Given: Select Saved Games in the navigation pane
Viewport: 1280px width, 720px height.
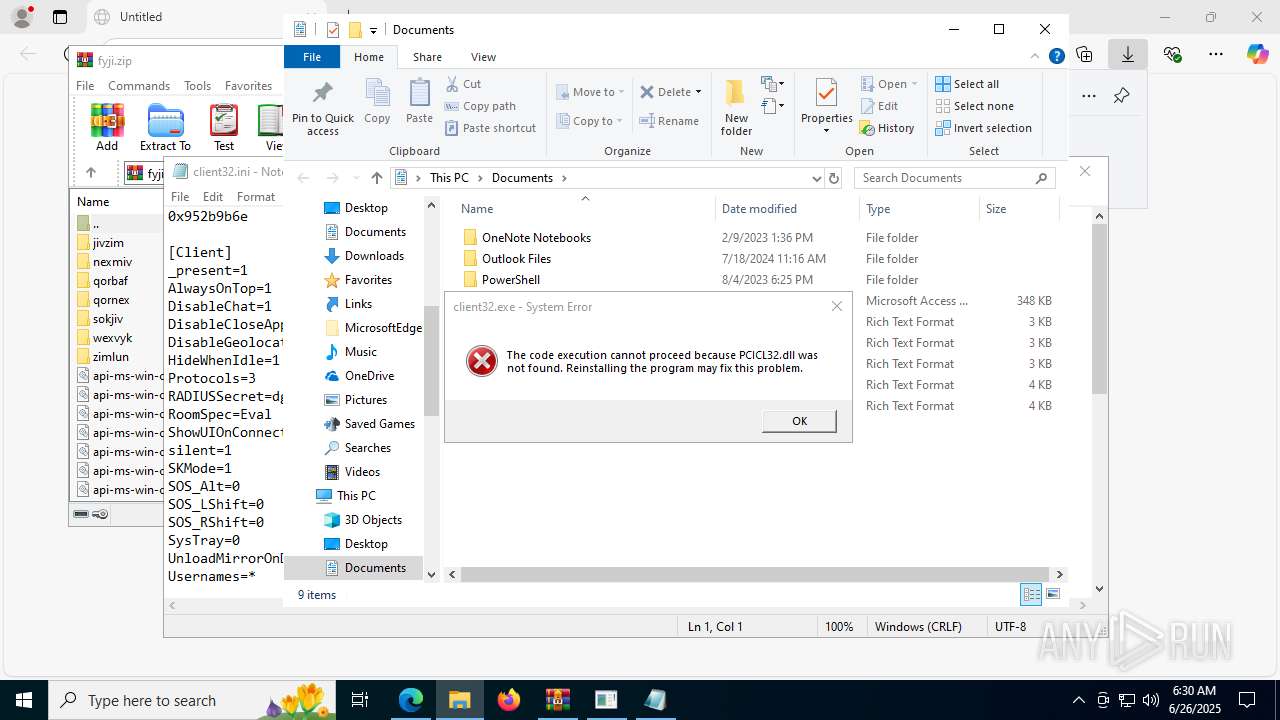Looking at the screenshot, I should (x=379, y=424).
